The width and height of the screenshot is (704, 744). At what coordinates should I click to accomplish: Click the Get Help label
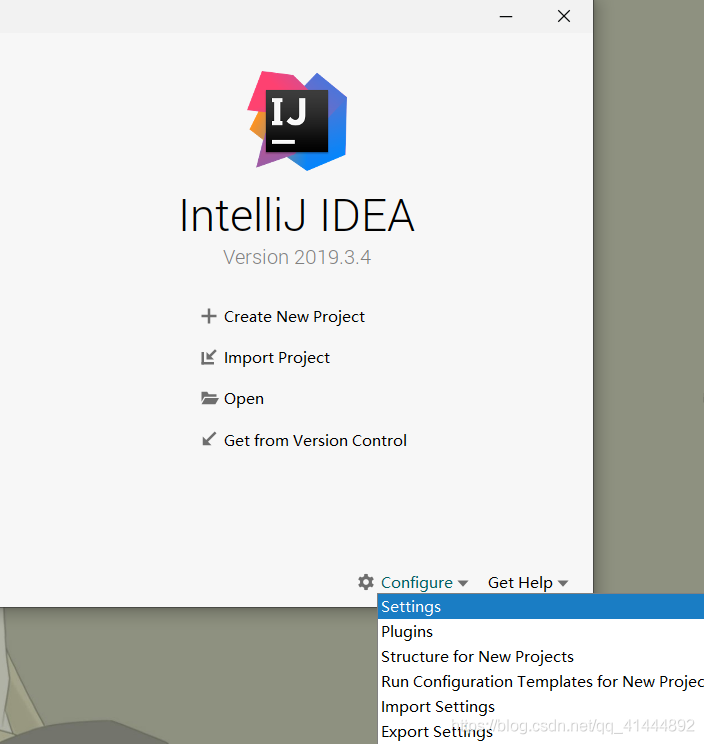(520, 583)
